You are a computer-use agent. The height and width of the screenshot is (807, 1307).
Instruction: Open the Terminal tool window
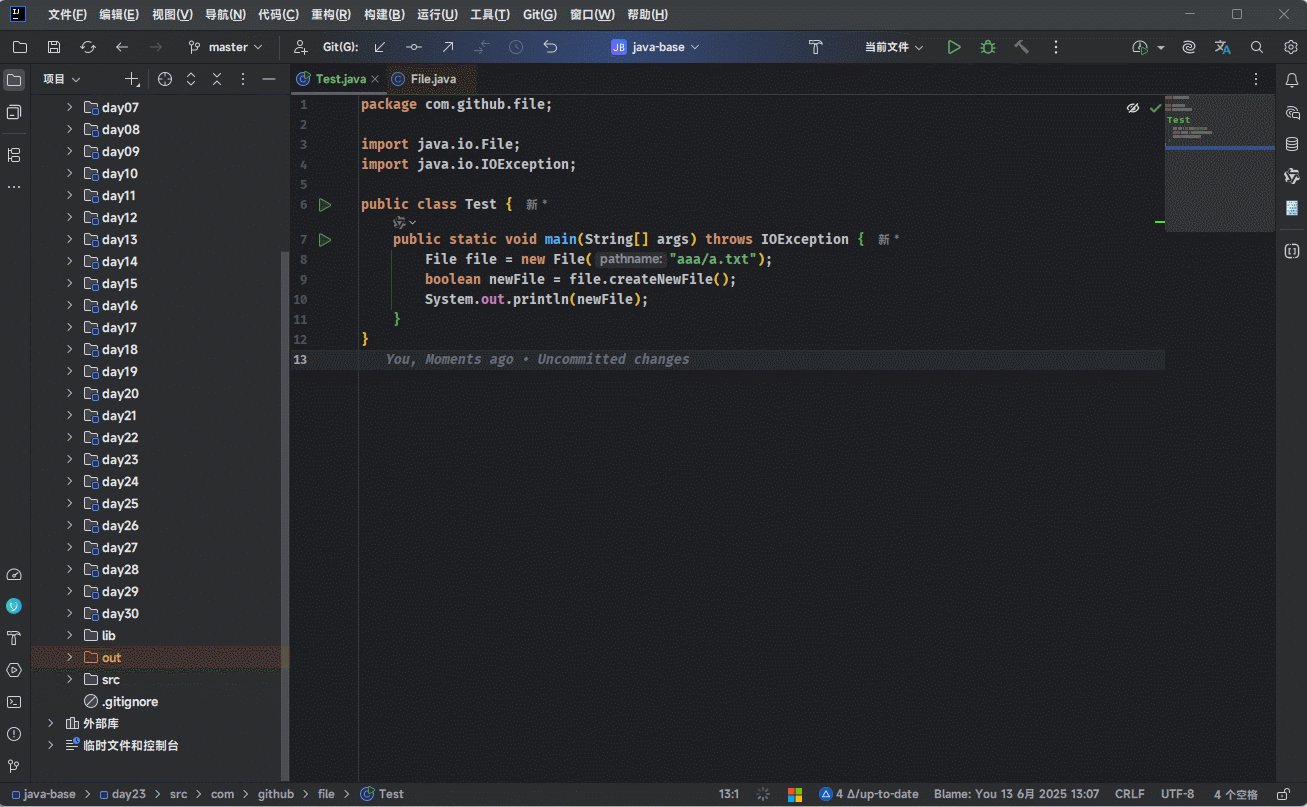(x=14, y=702)
